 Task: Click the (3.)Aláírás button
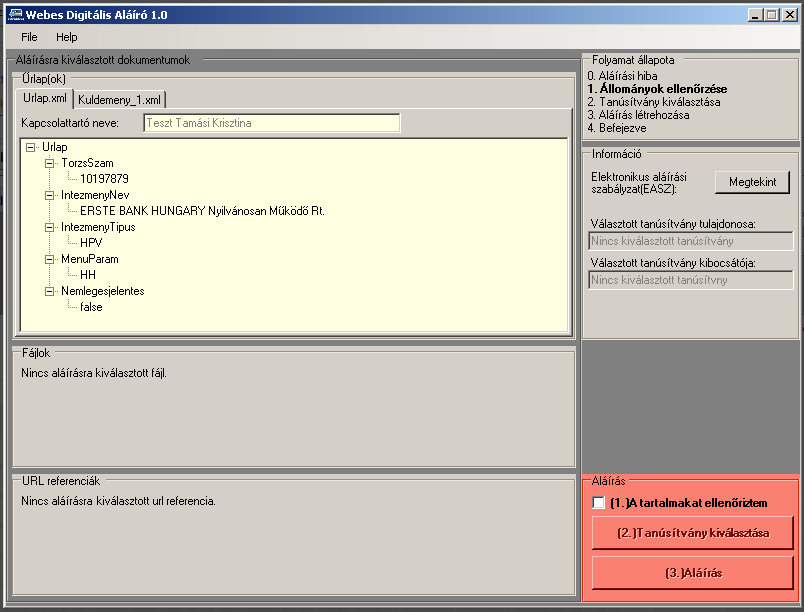click(x=693, y=573)
